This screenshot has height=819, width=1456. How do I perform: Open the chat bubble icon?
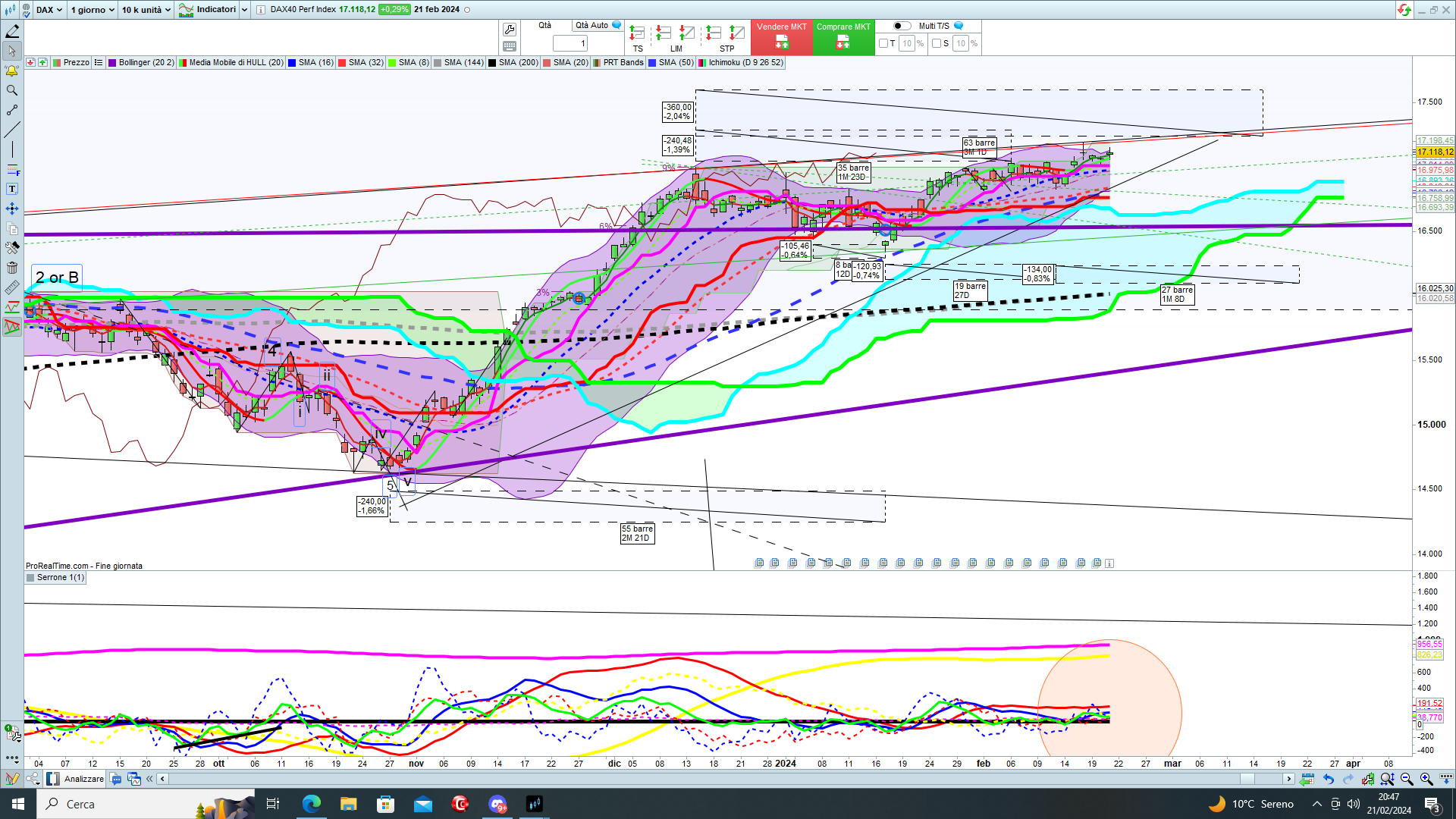tap(115, 779)
